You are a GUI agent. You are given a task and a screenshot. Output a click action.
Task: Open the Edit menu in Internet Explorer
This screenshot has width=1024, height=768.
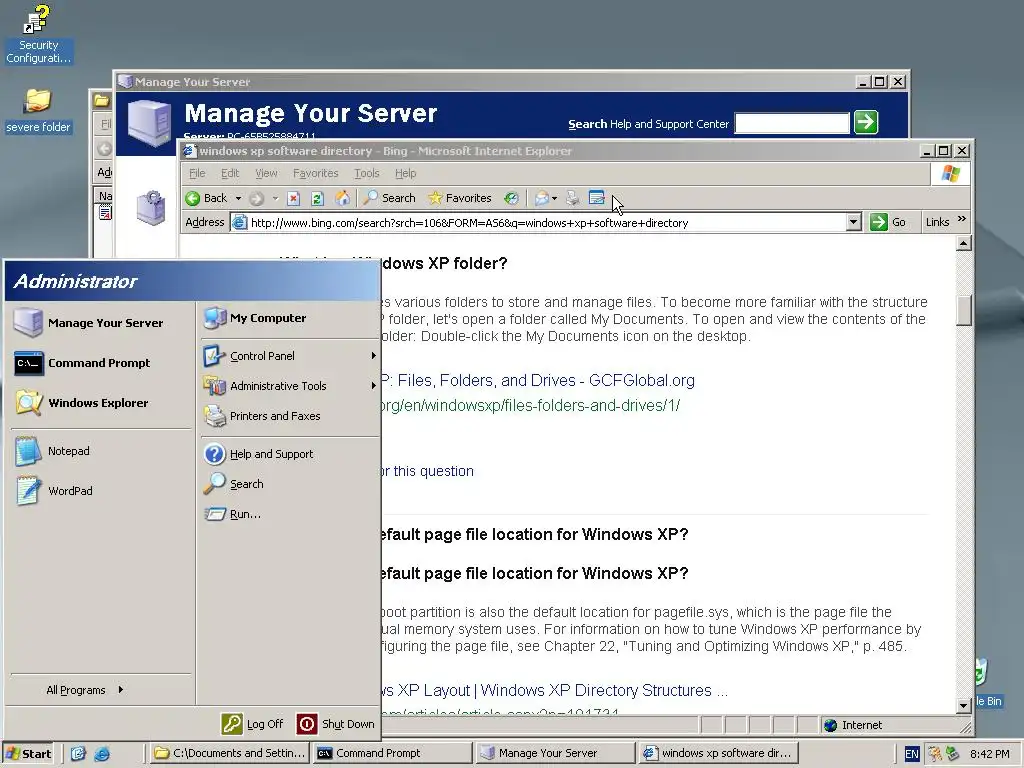pyautogui.click(x=230, y=173)
